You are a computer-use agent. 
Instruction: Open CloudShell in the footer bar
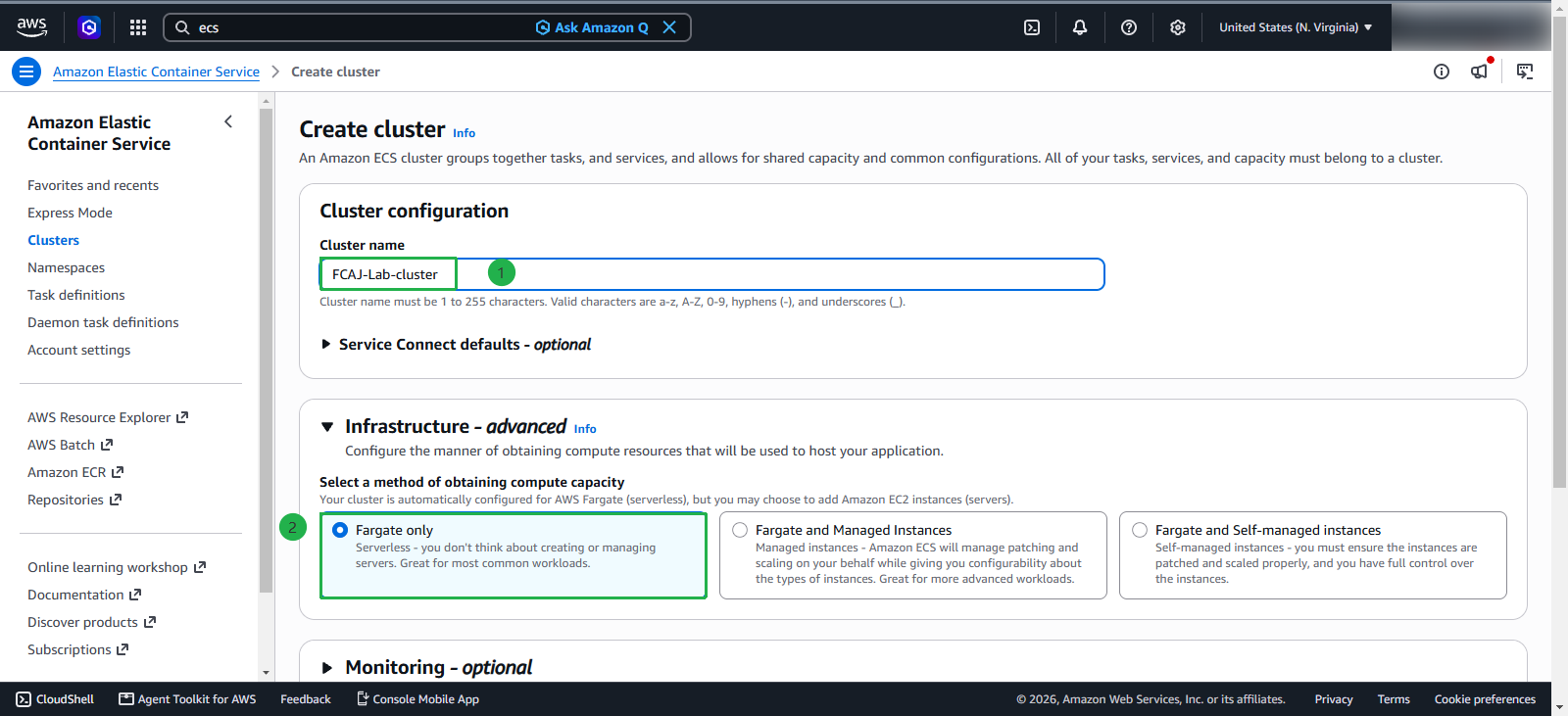point(55,699)
